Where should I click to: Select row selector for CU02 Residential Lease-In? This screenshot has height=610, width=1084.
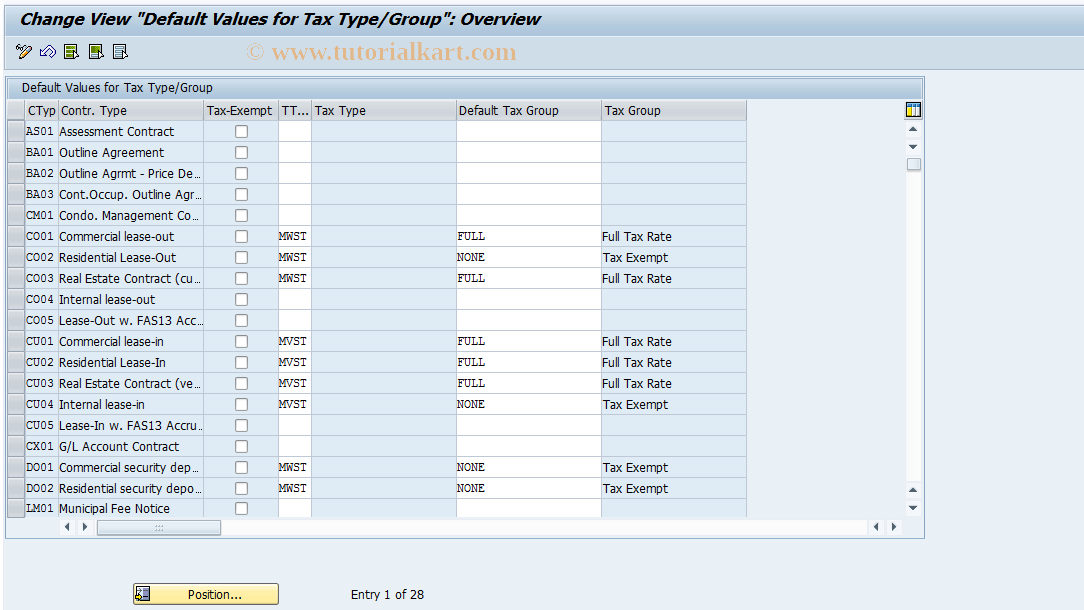click(x=16, y=362)
